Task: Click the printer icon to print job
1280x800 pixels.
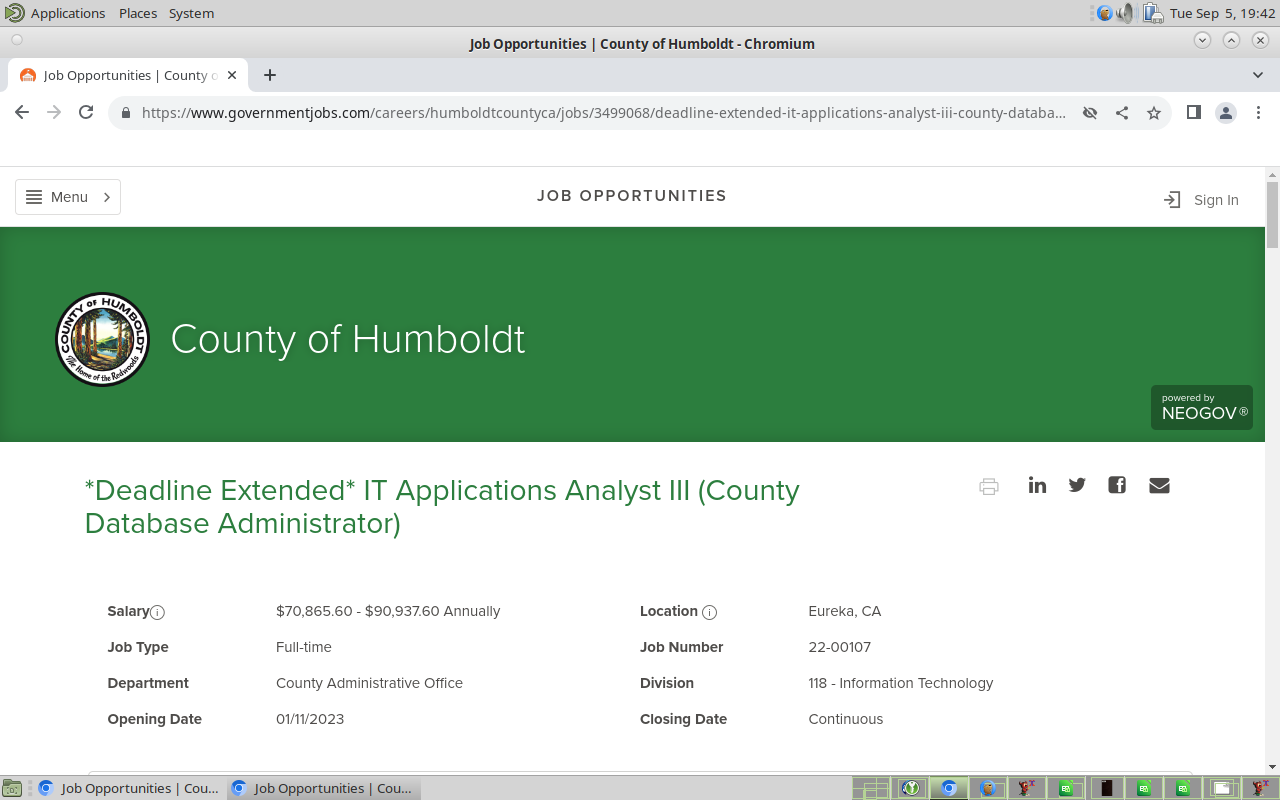Action: [989, 487]
